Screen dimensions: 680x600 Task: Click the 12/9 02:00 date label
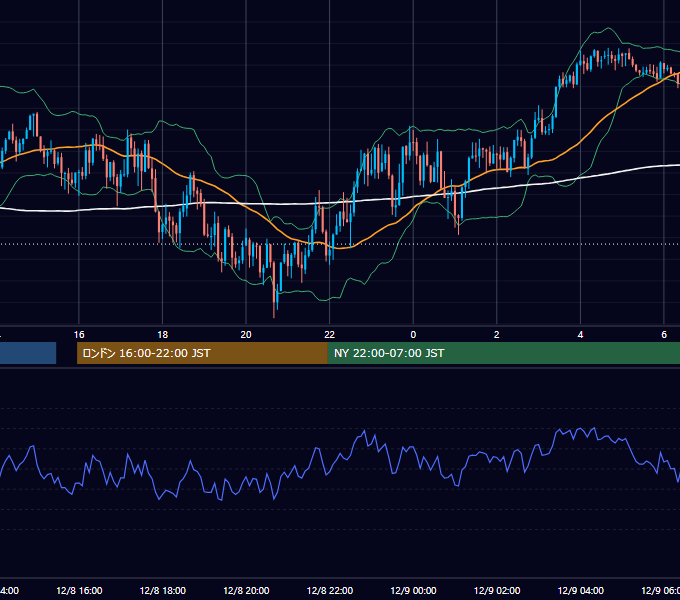(497, 590)
